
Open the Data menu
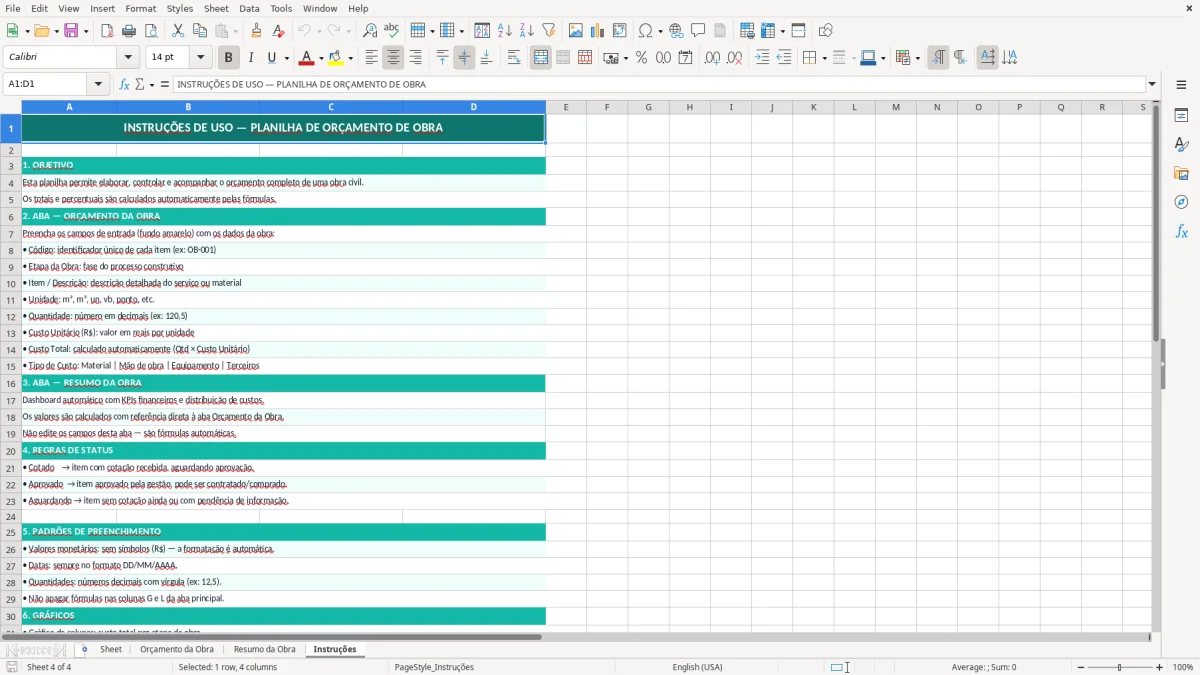[x=249, y=8]
